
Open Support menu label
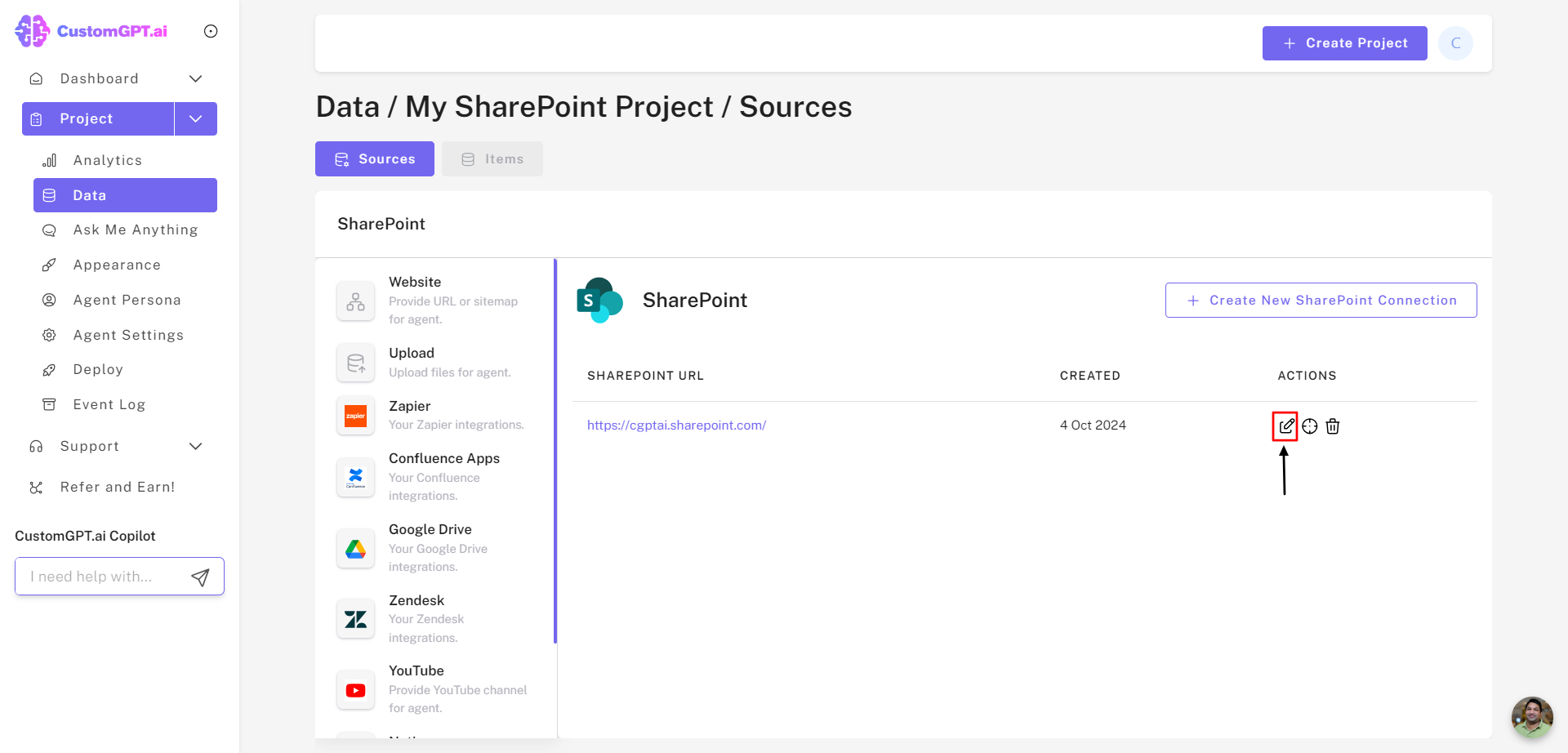click(x=90, y=446)
